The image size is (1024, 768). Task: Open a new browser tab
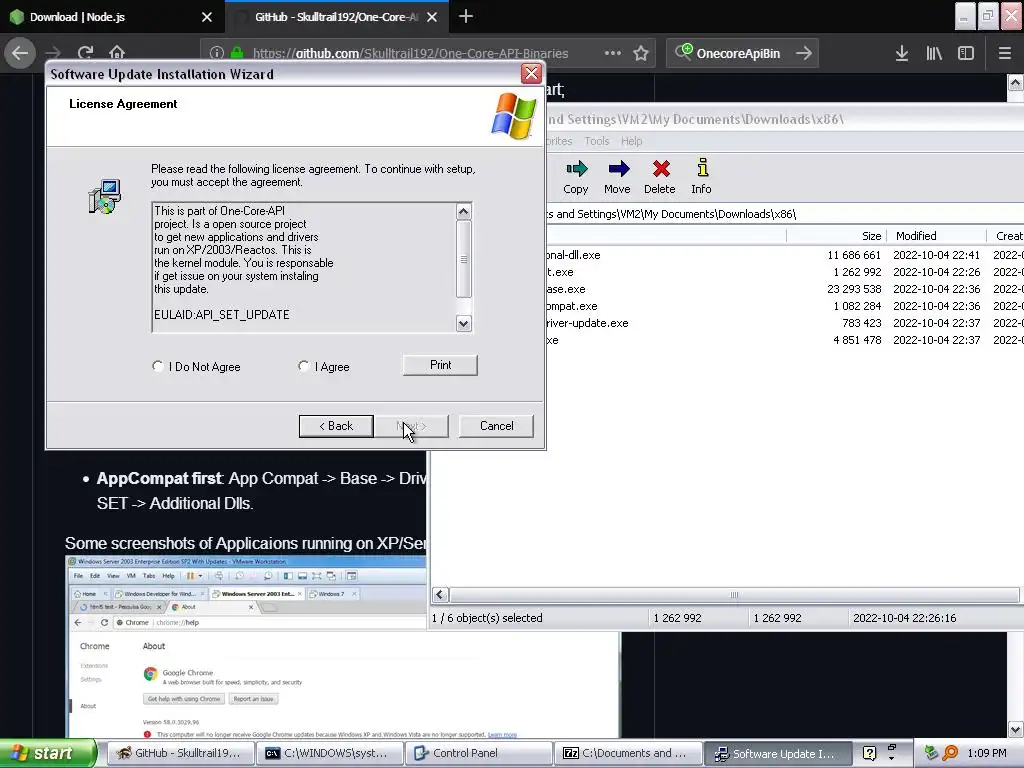[466, 16]
